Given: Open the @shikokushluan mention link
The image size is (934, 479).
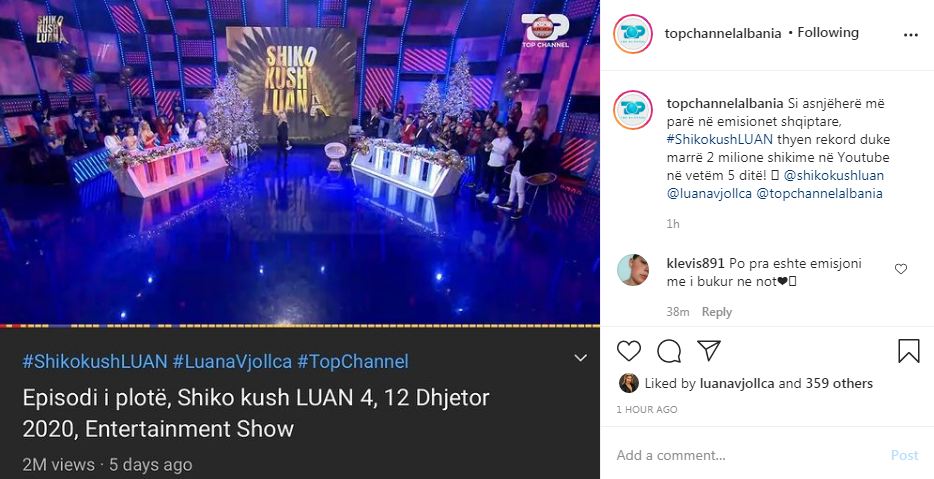Looking at the screenshot, I should pyautogui.click(x=830, y=175).
